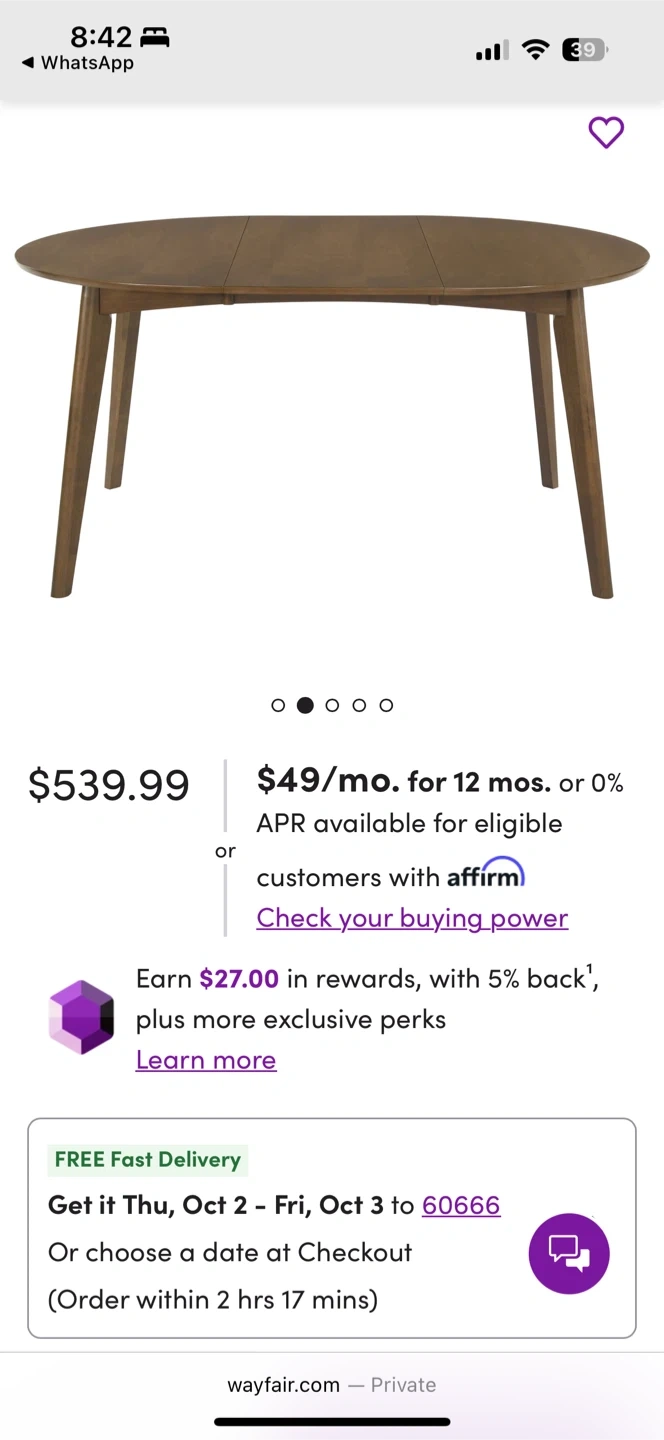
Task: Tap the currently selected second carousel dot
Action: tap(306, 705)
